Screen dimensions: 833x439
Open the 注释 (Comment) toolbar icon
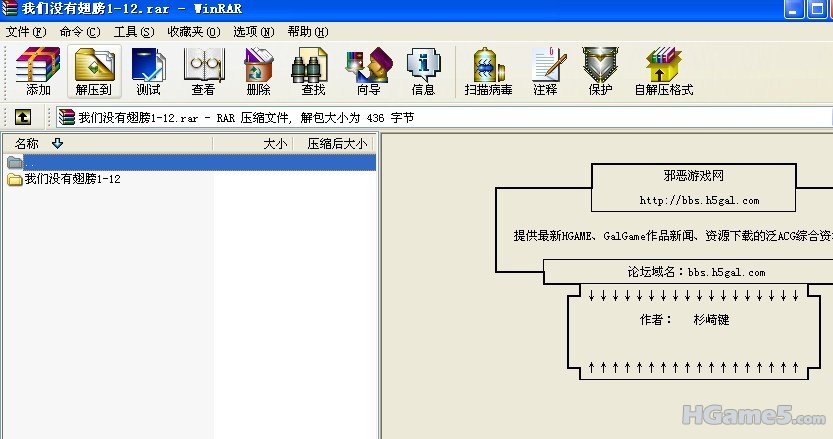point(545,71)
